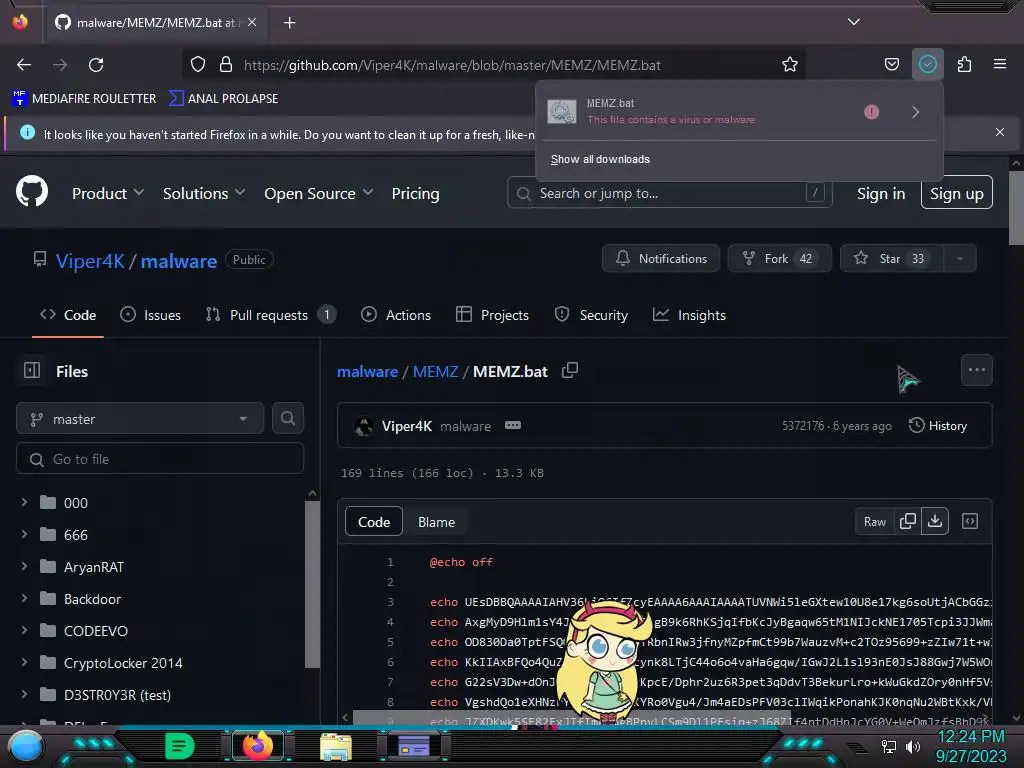The image size is (1024, 768).
Task: Expand the Solutions menu
Action: pyautogui.click(x=204, y=193)
